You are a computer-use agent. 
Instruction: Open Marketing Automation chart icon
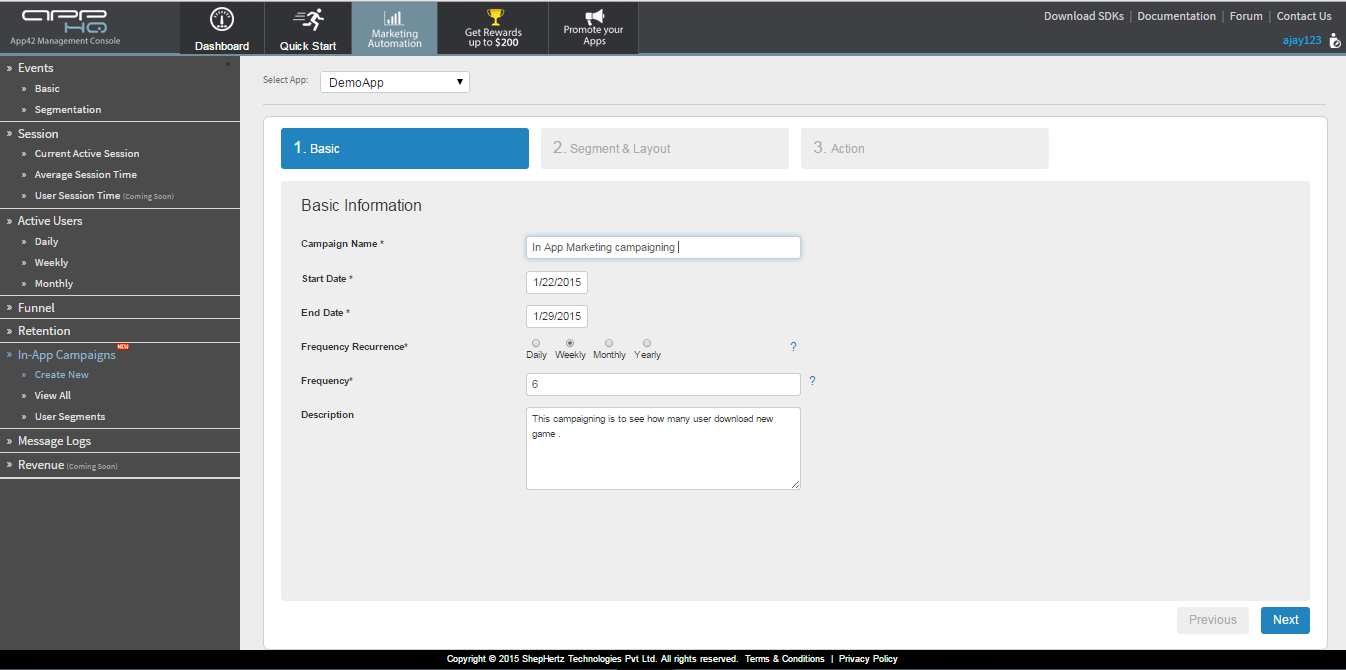click(394, 18)
